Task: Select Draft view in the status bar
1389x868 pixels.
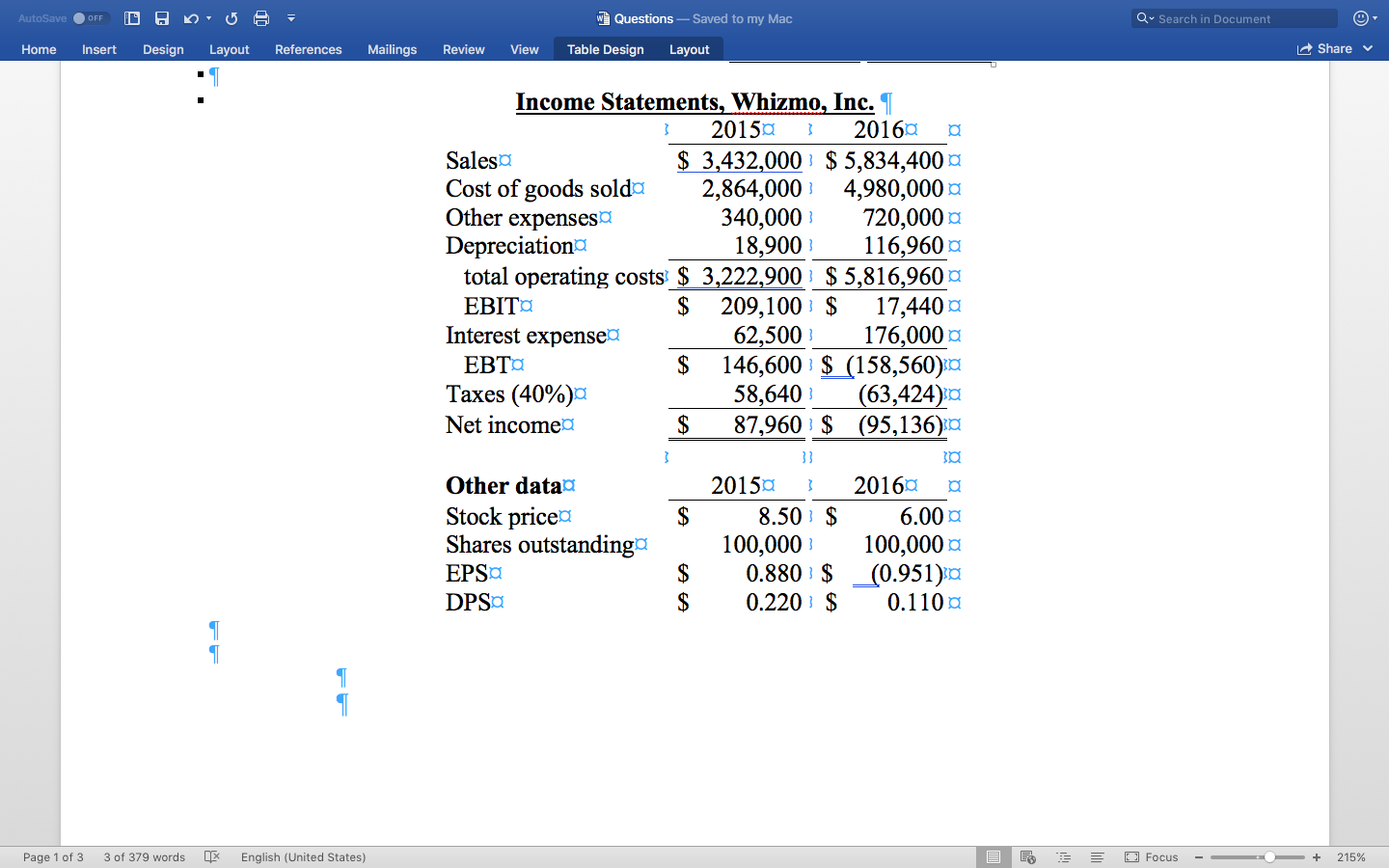Action: pos(1097,856)
